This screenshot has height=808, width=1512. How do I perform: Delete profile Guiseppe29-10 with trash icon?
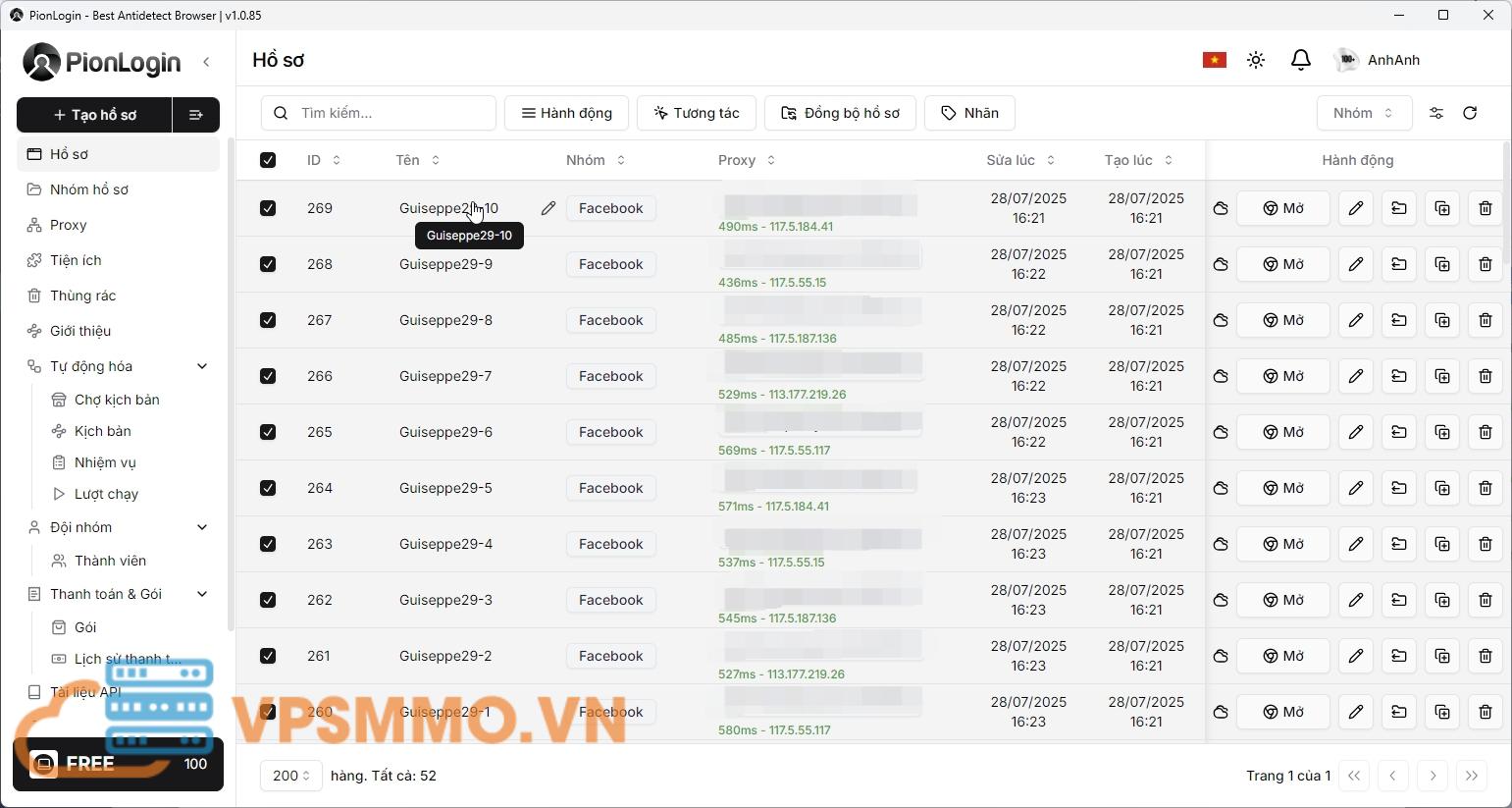(1485, 208)
